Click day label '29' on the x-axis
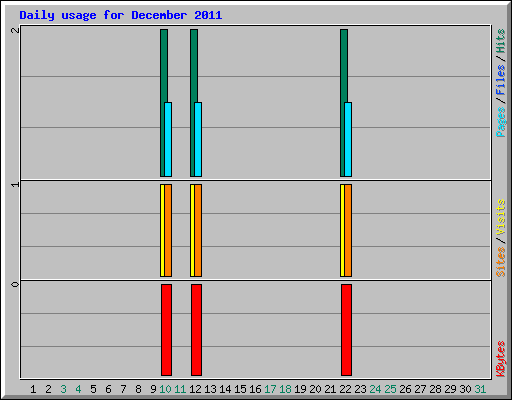The height and width of the screenshot is (400, 512). click(x=450, y=389)
